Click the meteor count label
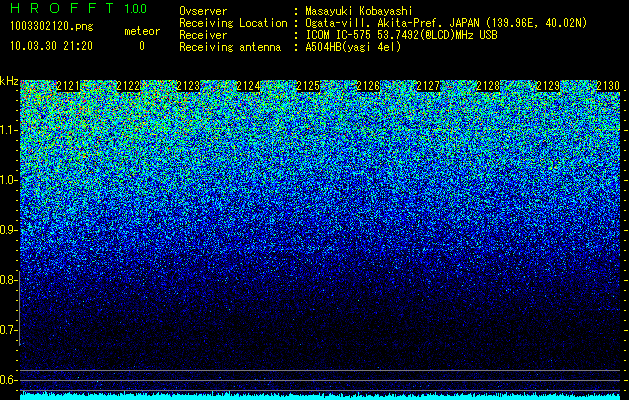The width and height of the screenshot is (629, 400). point(142,31)
